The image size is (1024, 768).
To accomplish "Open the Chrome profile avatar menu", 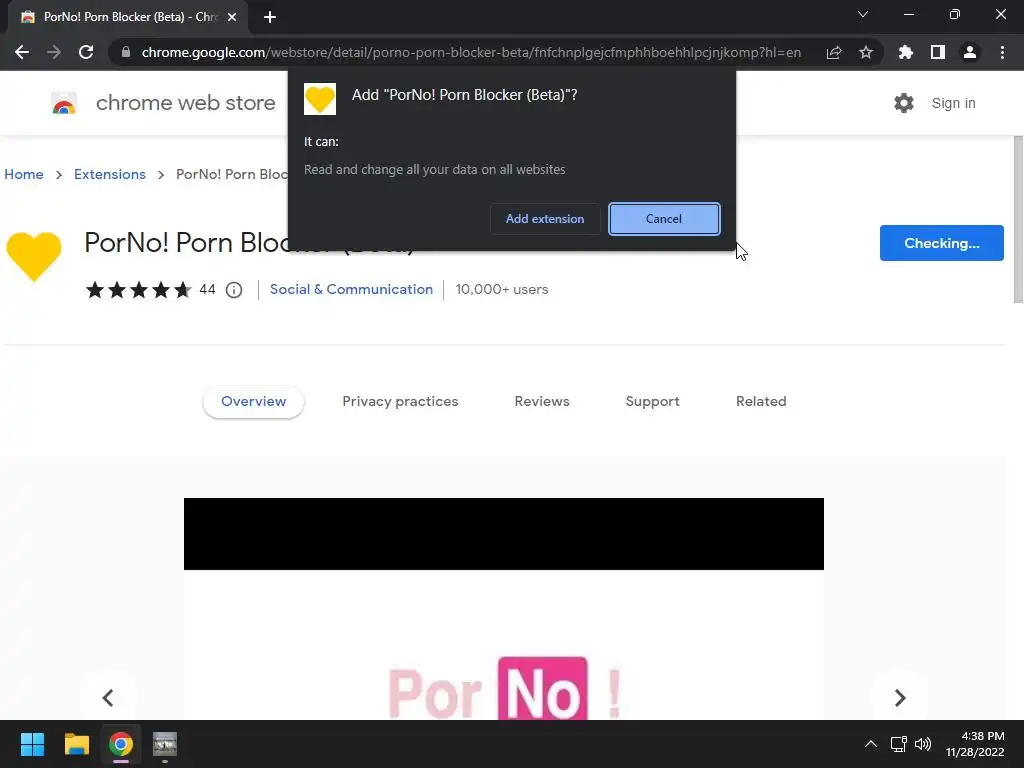I will 970,52.
